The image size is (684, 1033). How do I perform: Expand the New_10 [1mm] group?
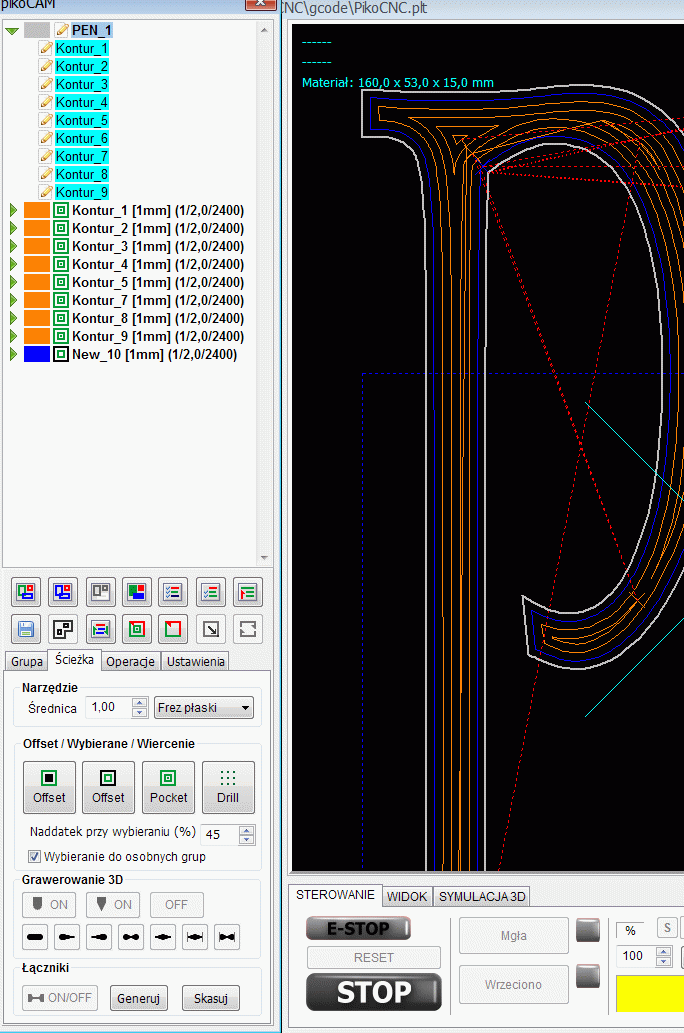click(13, 354)
